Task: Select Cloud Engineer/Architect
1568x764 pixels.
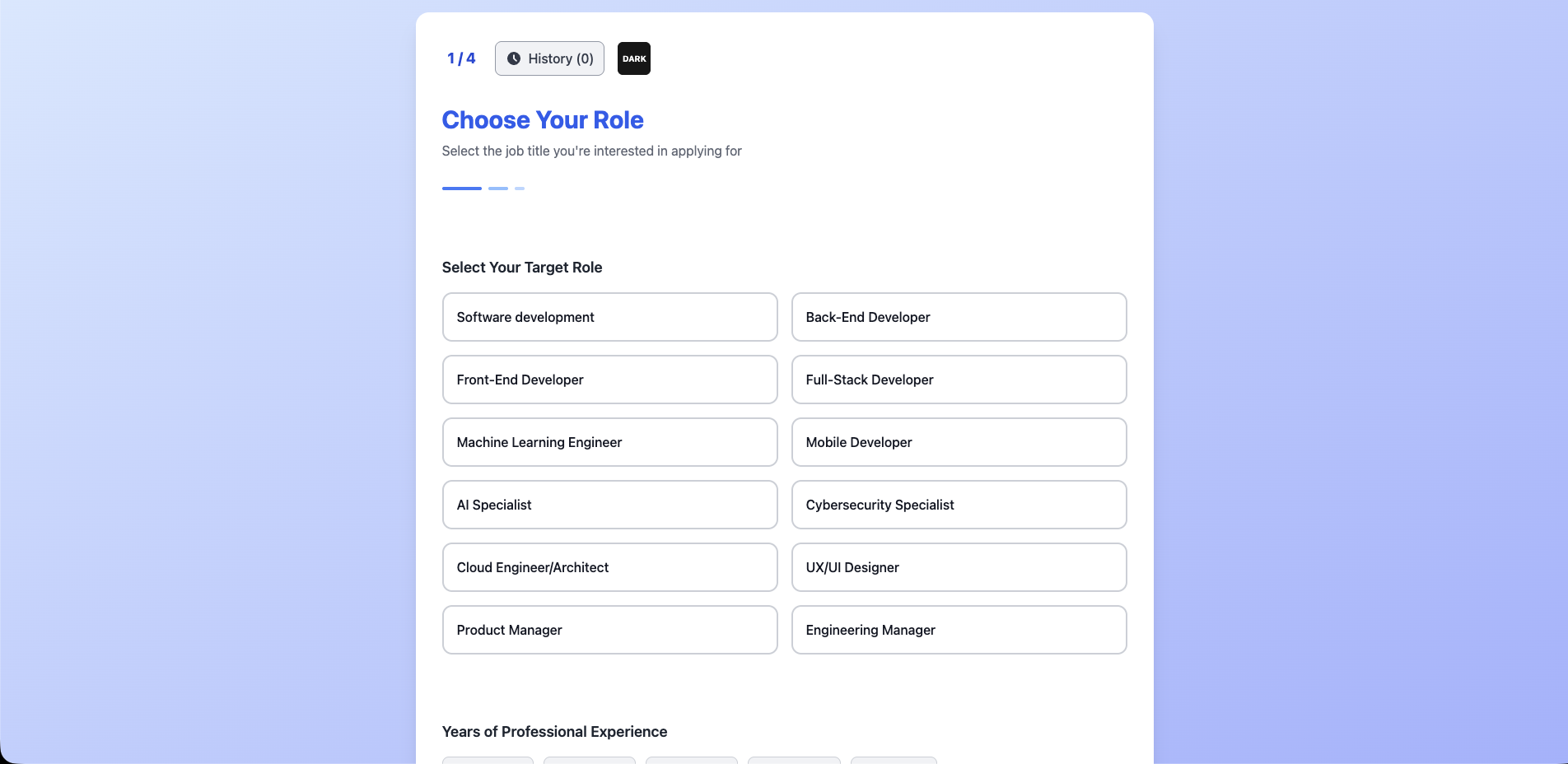Action: (609, 567)
